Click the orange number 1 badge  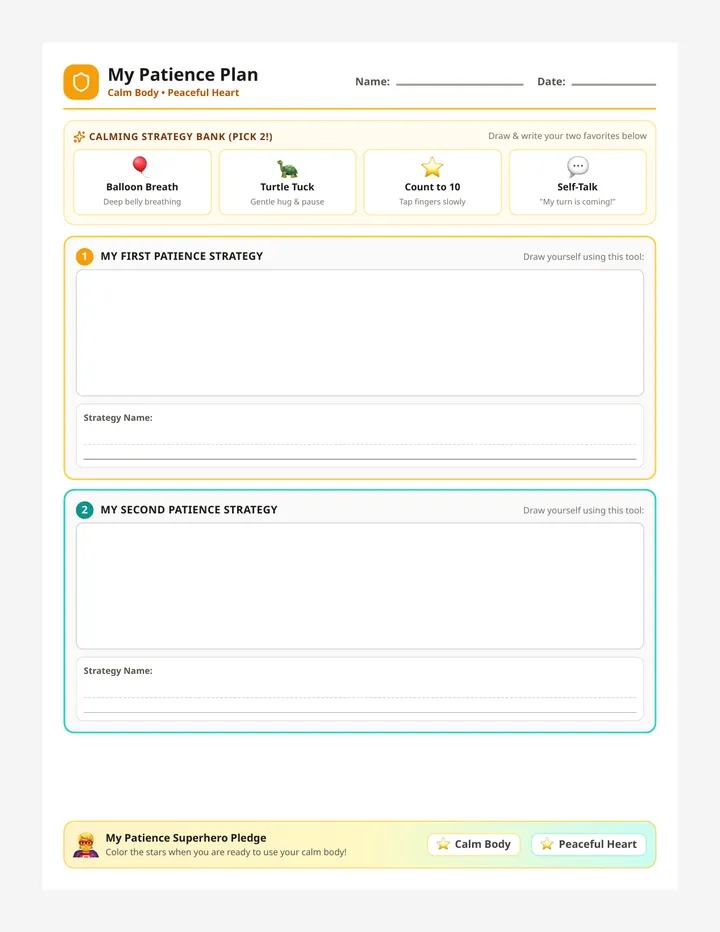click(x=84, y=257)
